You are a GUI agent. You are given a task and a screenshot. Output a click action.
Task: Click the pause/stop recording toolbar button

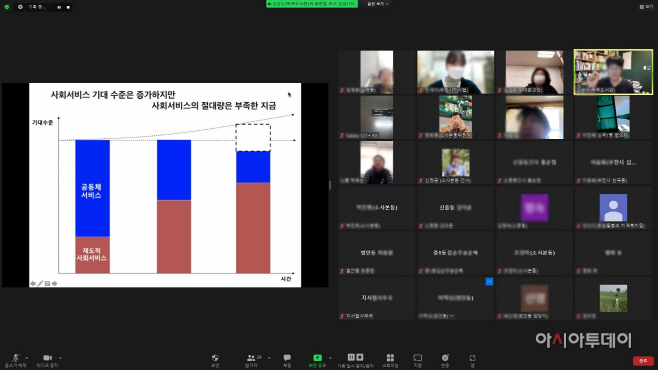pyautogui.click(x=355, y=360)
